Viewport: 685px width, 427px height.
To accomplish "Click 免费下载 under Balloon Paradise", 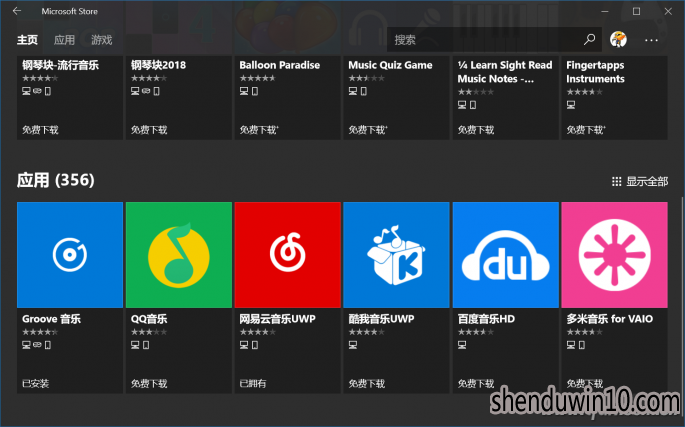I will 259,130.
